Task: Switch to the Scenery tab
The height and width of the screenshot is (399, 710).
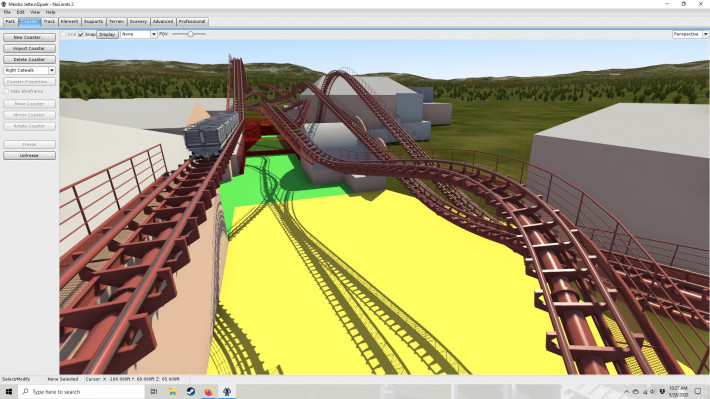Action: pos(138,22)
